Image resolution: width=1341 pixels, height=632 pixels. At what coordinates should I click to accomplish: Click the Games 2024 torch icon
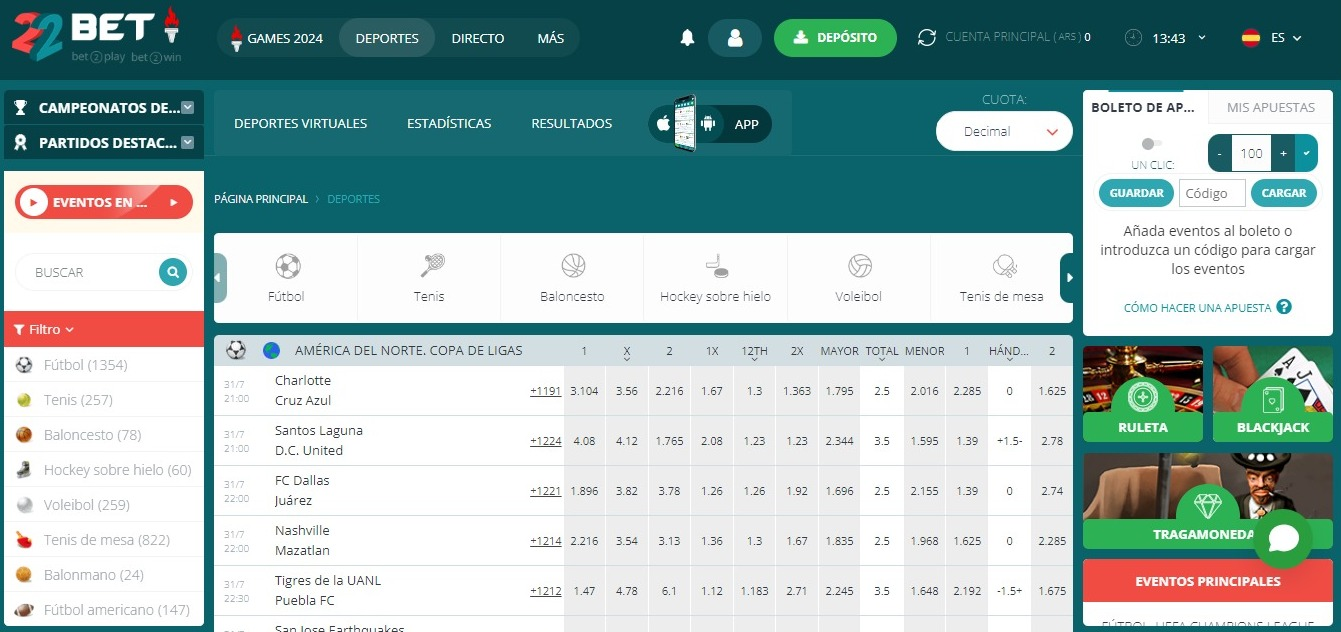point(236,38)
